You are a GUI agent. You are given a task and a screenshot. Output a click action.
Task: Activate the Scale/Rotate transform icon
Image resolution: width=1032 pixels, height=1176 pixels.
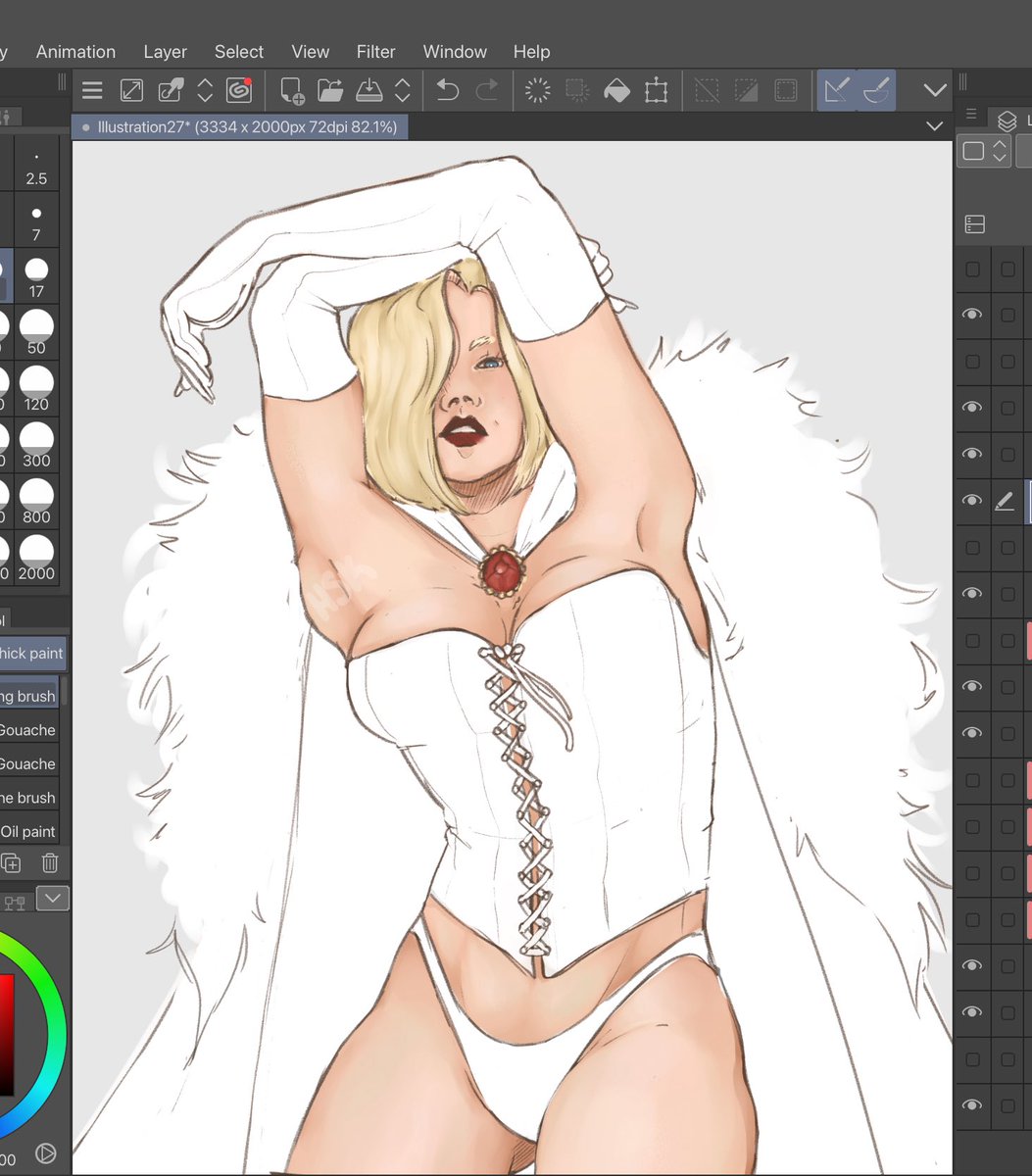656,91
